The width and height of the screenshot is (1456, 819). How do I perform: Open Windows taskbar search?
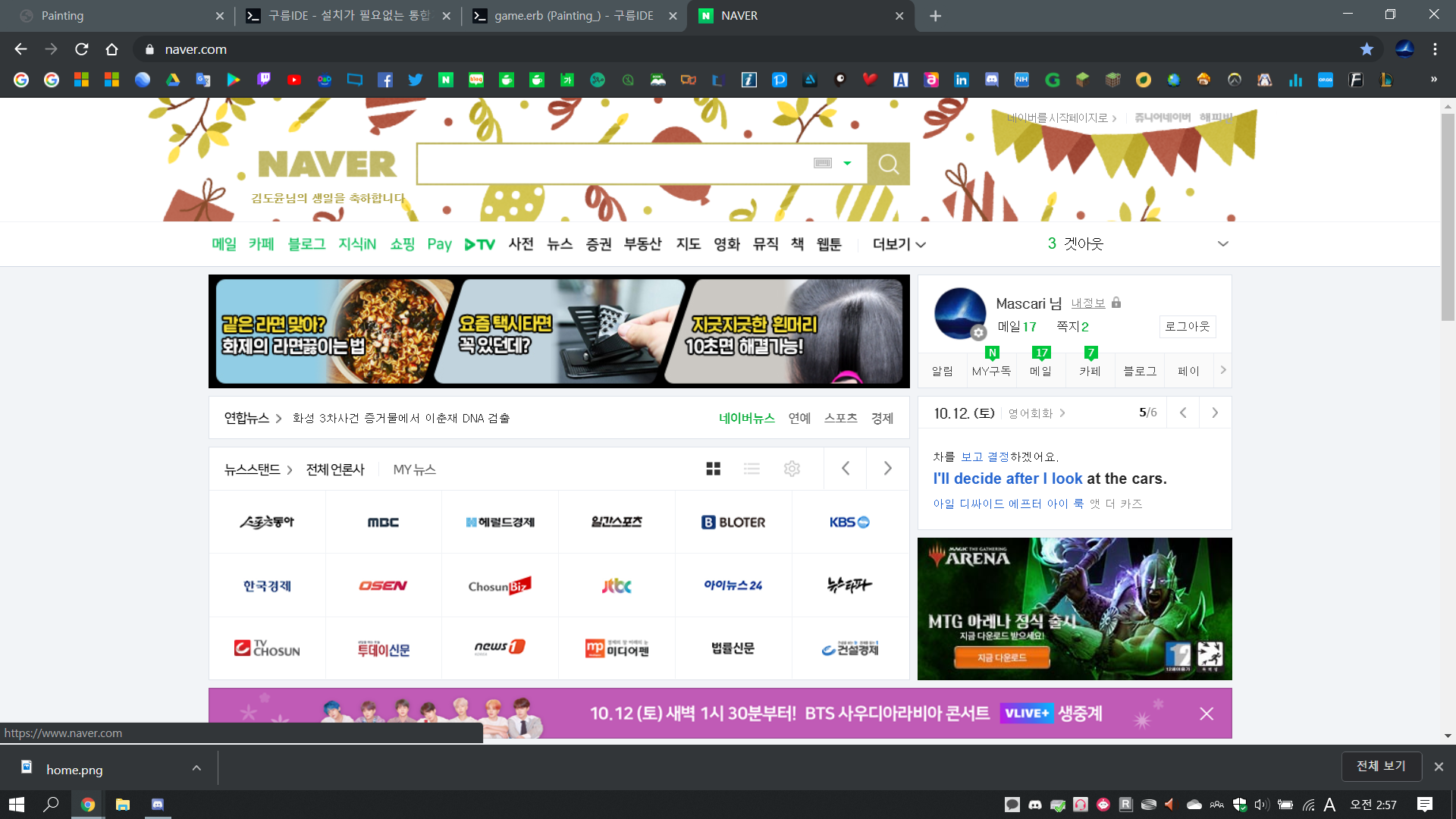pyautogui.click(x=52, y=804)
